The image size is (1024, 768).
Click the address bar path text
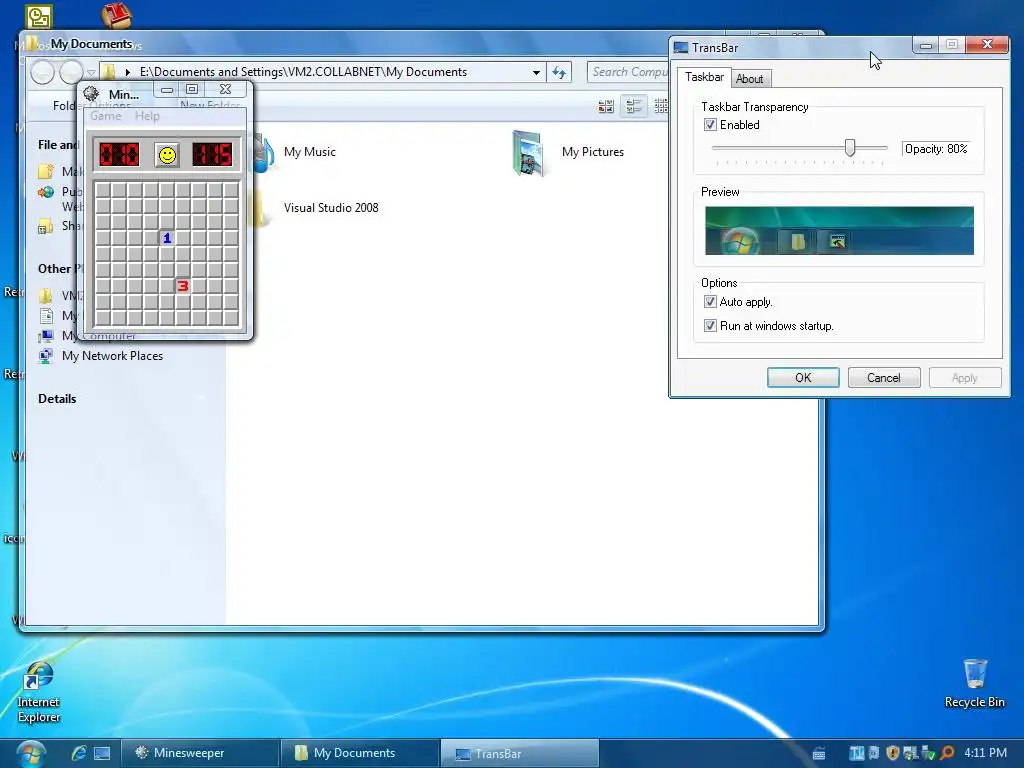(x=303, y=72)
